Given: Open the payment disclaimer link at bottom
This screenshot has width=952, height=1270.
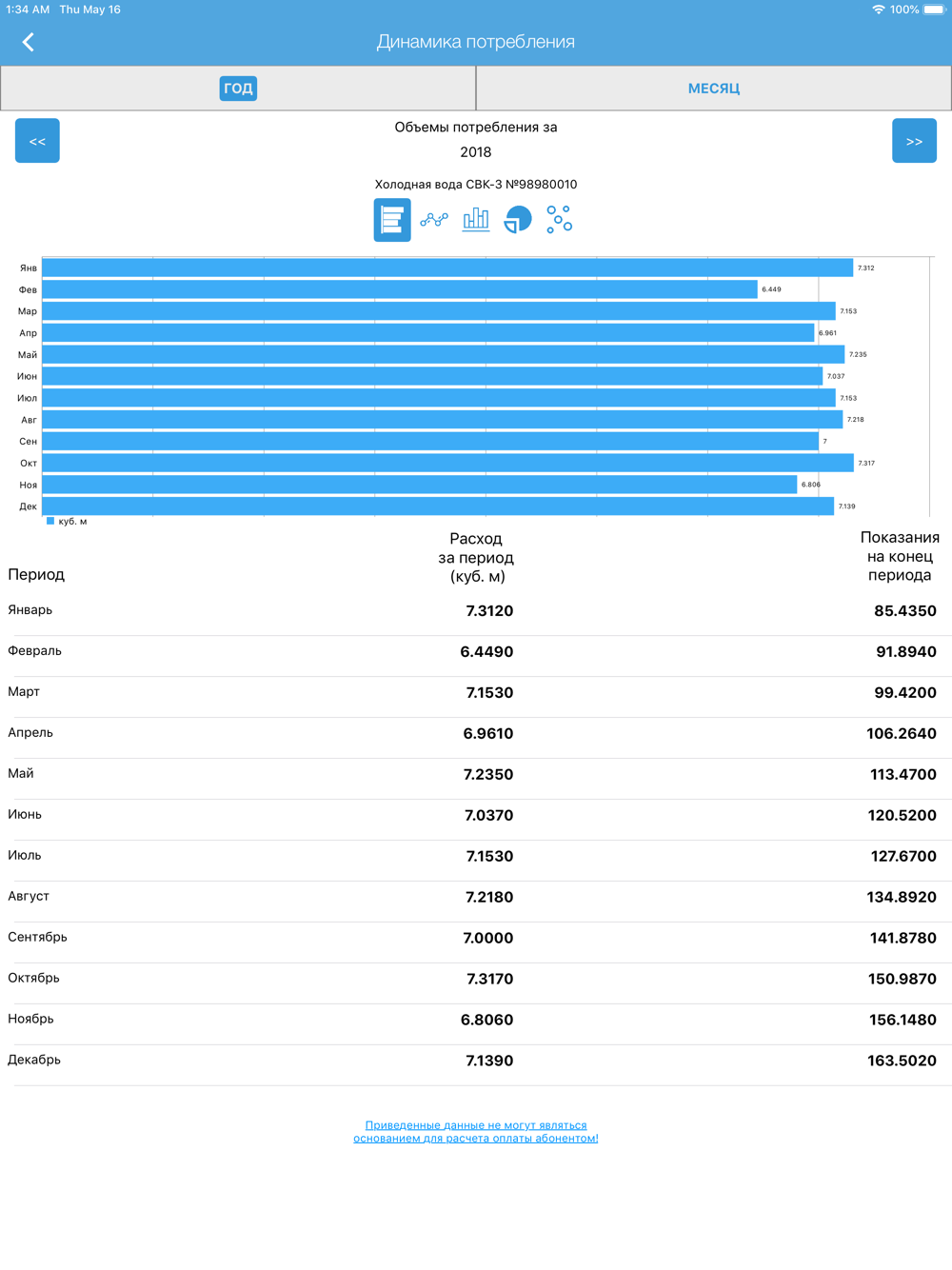Looking at the screenshot, I should [x=476, y=1131].
